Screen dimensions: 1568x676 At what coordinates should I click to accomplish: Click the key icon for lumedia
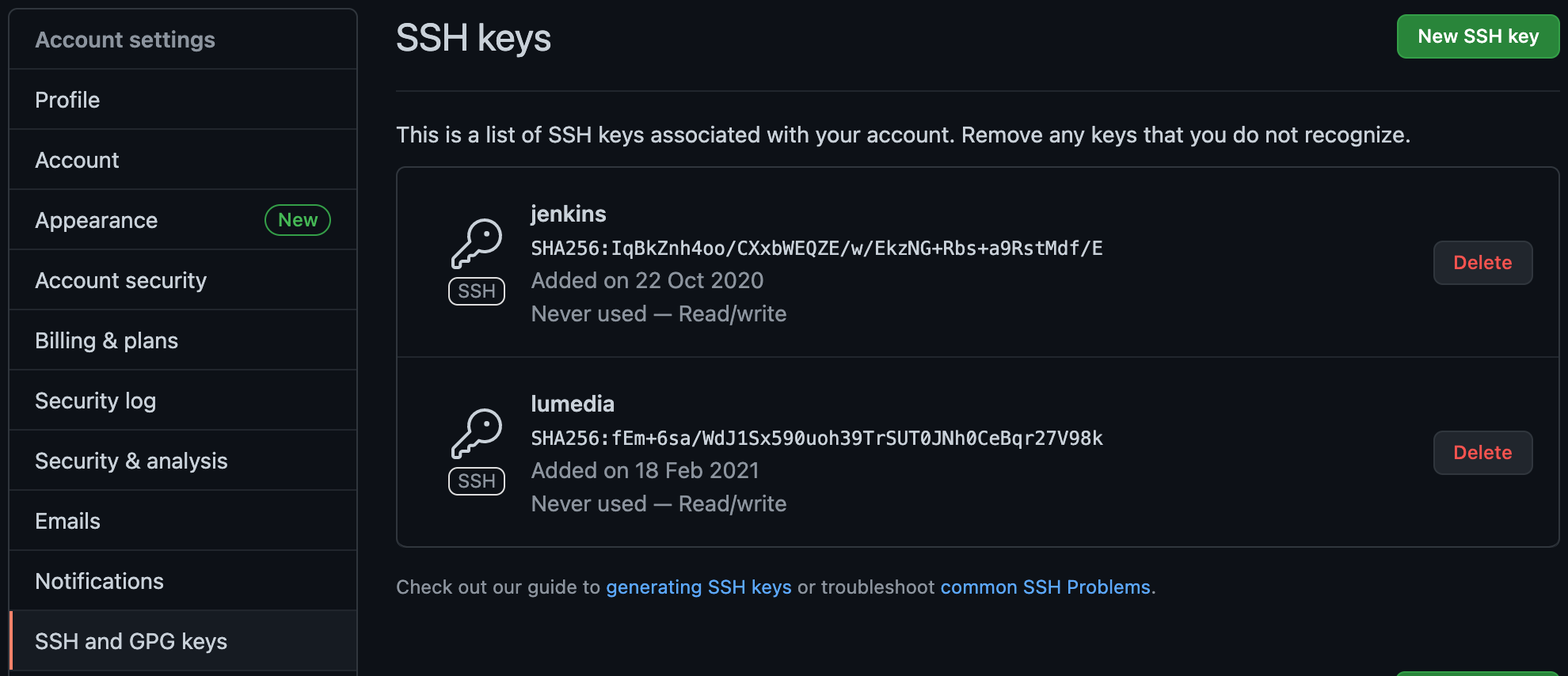477,434
